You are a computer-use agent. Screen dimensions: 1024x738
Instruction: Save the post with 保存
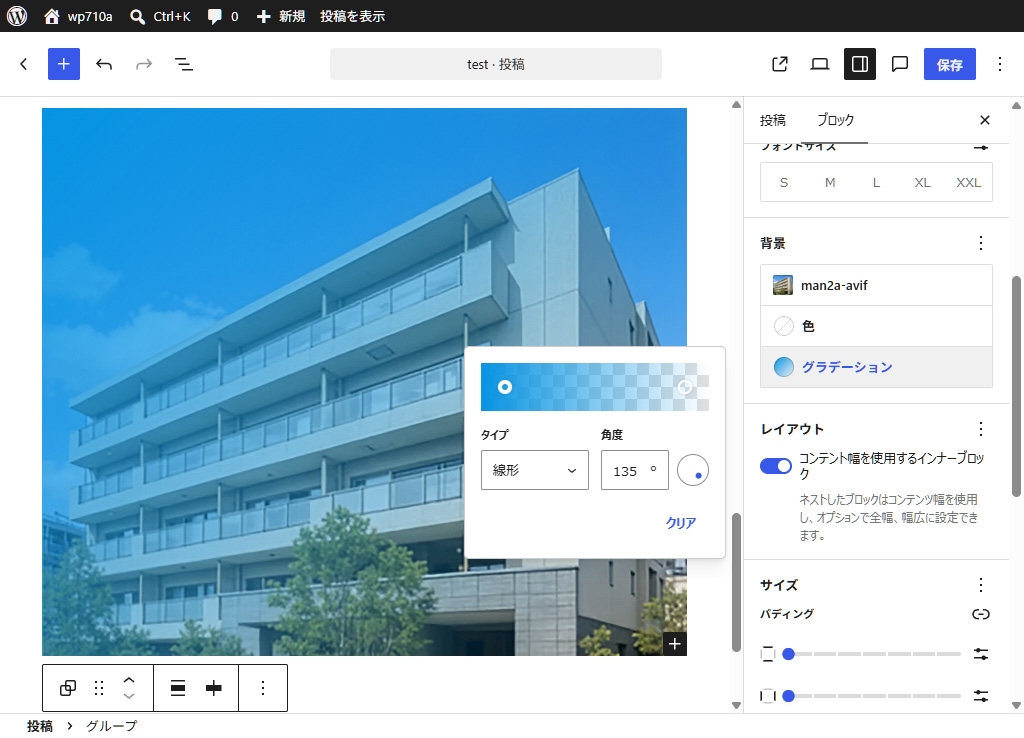point(950,64)
